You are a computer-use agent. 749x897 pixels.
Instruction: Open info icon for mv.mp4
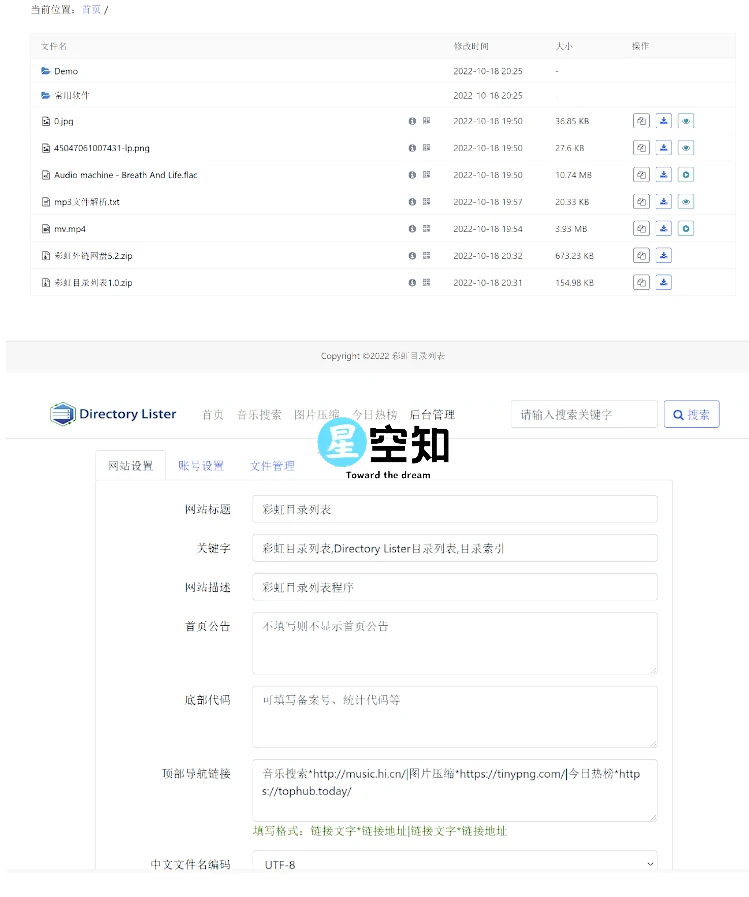point(412,228)
